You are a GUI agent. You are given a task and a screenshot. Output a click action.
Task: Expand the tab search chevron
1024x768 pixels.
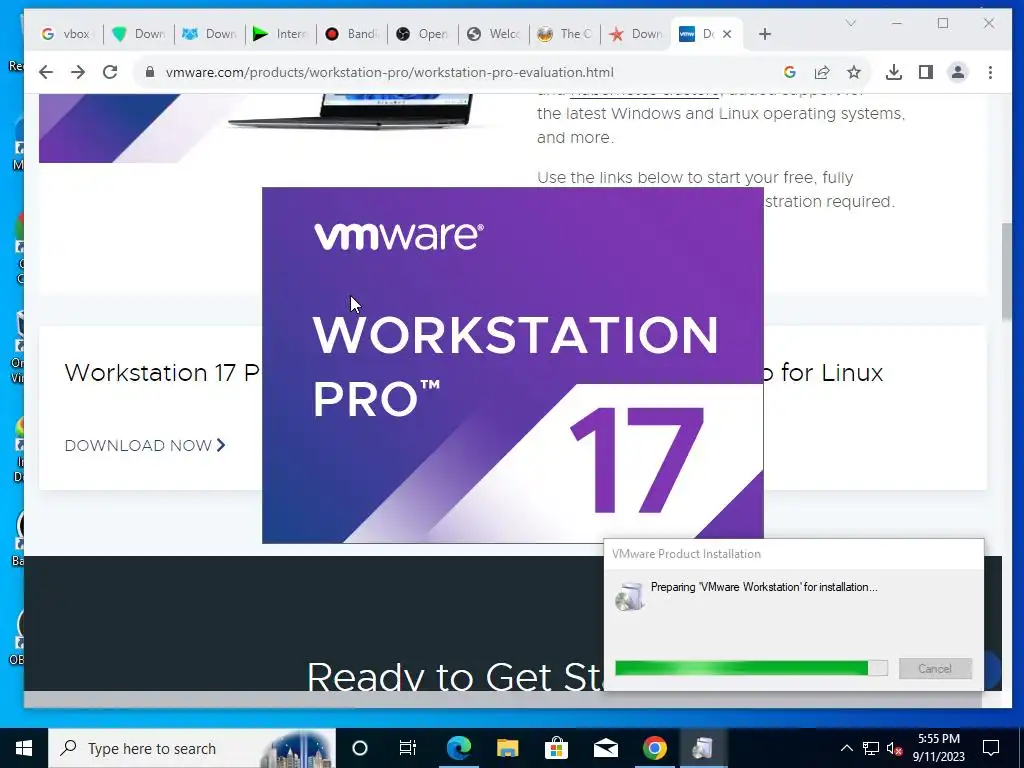pyautogui.click(x=850, y=24)
